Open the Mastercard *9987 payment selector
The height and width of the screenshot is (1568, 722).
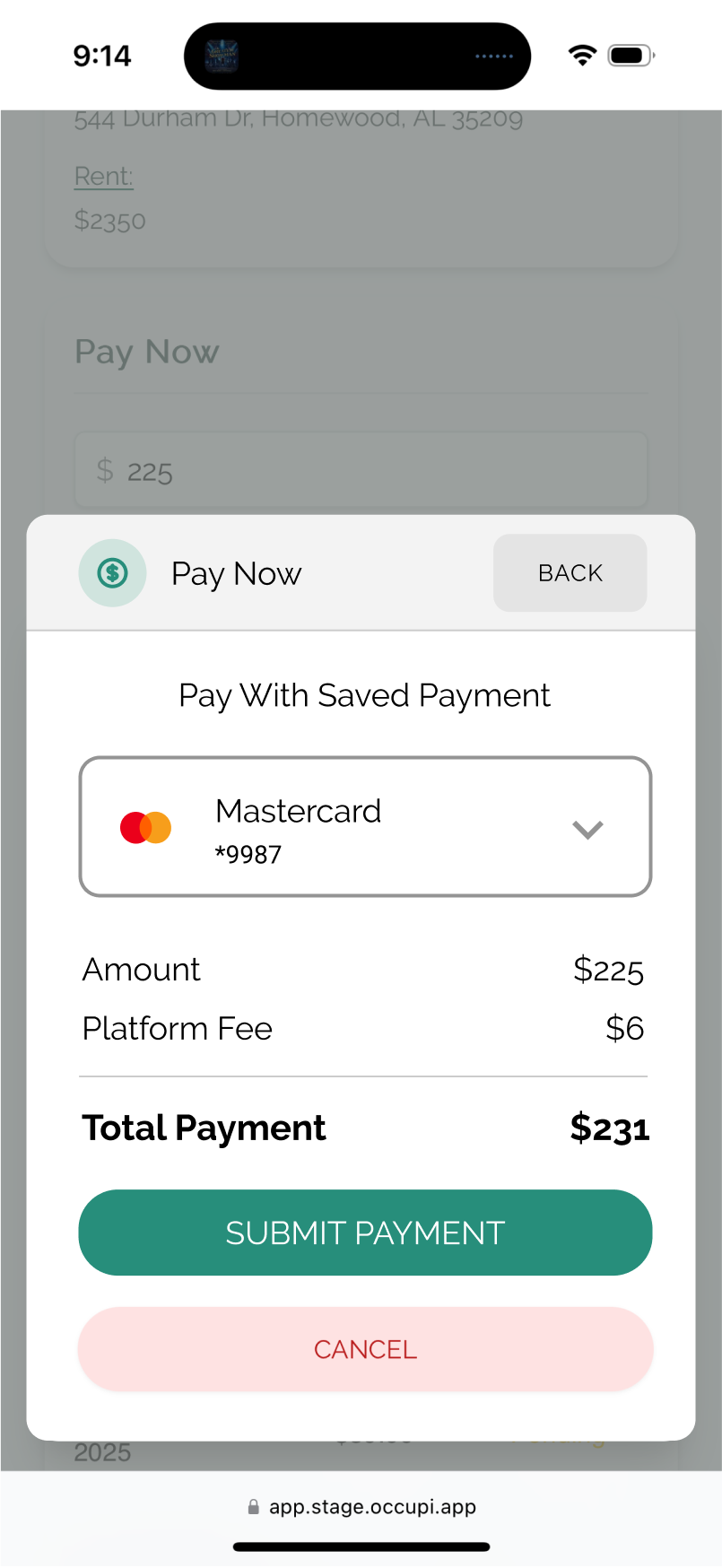coord(365,826)
